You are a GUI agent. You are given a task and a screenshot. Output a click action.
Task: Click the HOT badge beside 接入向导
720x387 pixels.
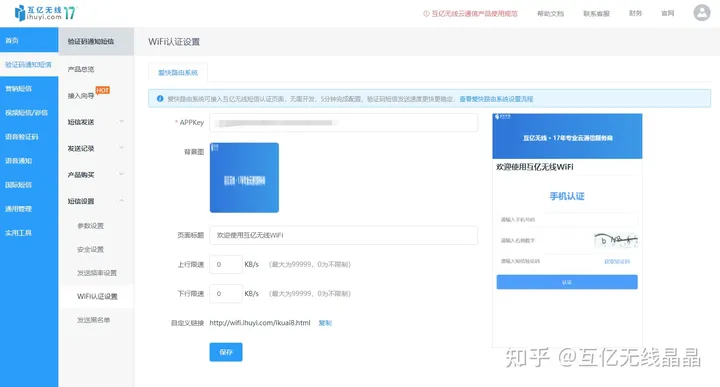point(102,90)
